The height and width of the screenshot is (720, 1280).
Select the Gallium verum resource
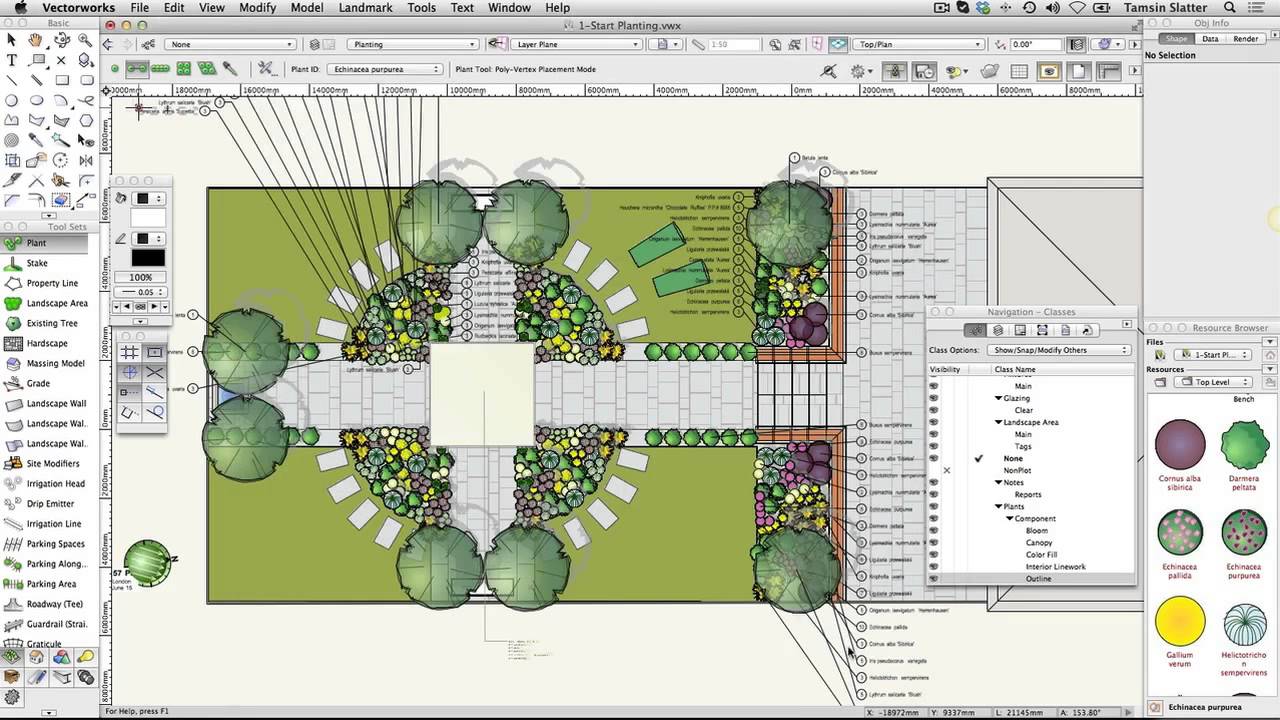coord(1180,632)
